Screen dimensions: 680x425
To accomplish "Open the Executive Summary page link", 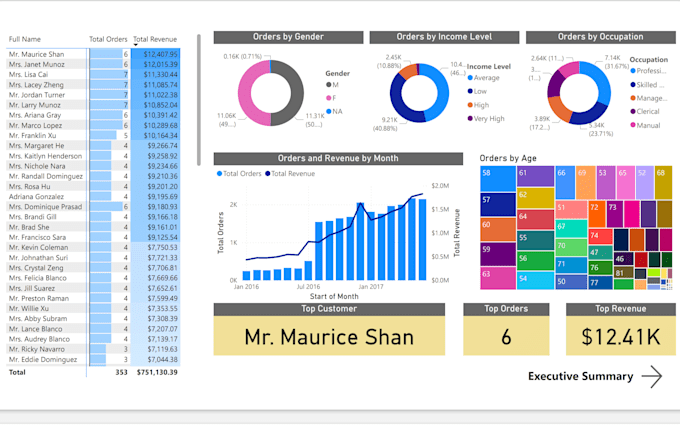I will tap(580, 376).
